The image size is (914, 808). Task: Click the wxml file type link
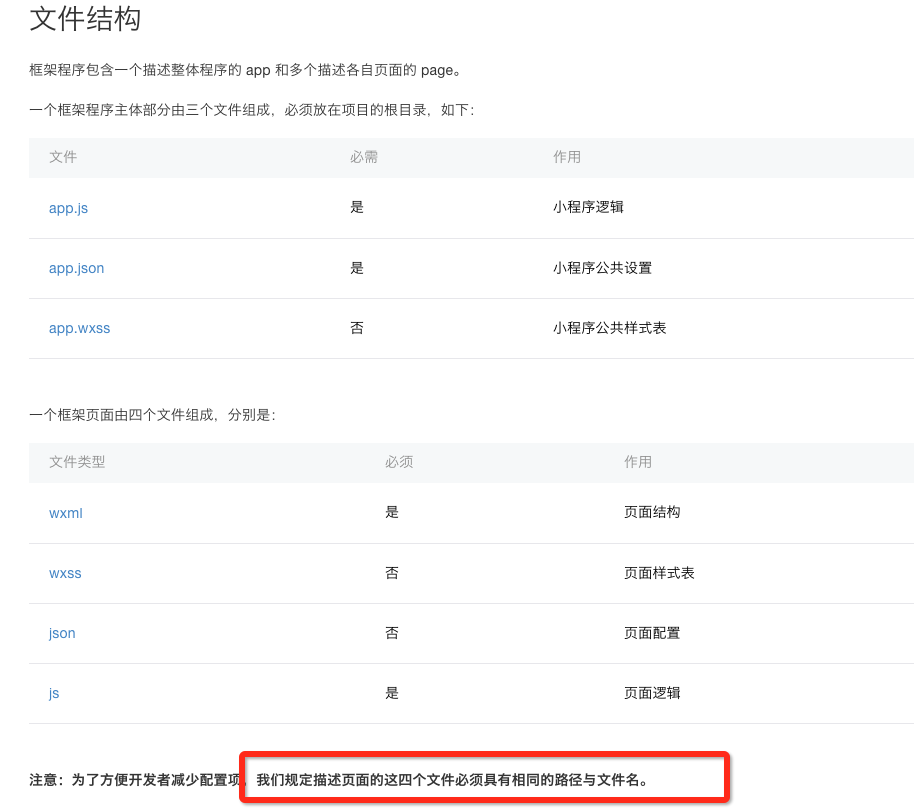click(66, 513)
